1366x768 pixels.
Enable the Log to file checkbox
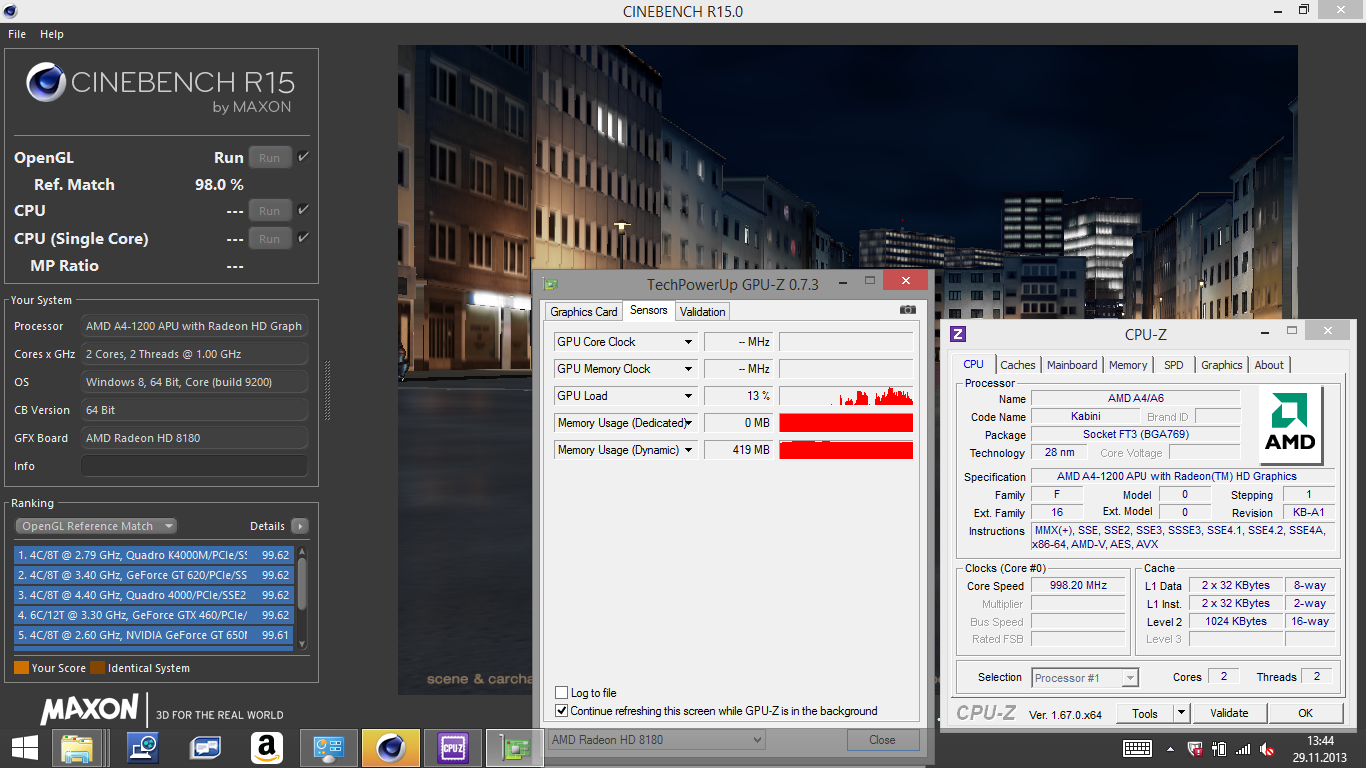click(x=561, y=693)
